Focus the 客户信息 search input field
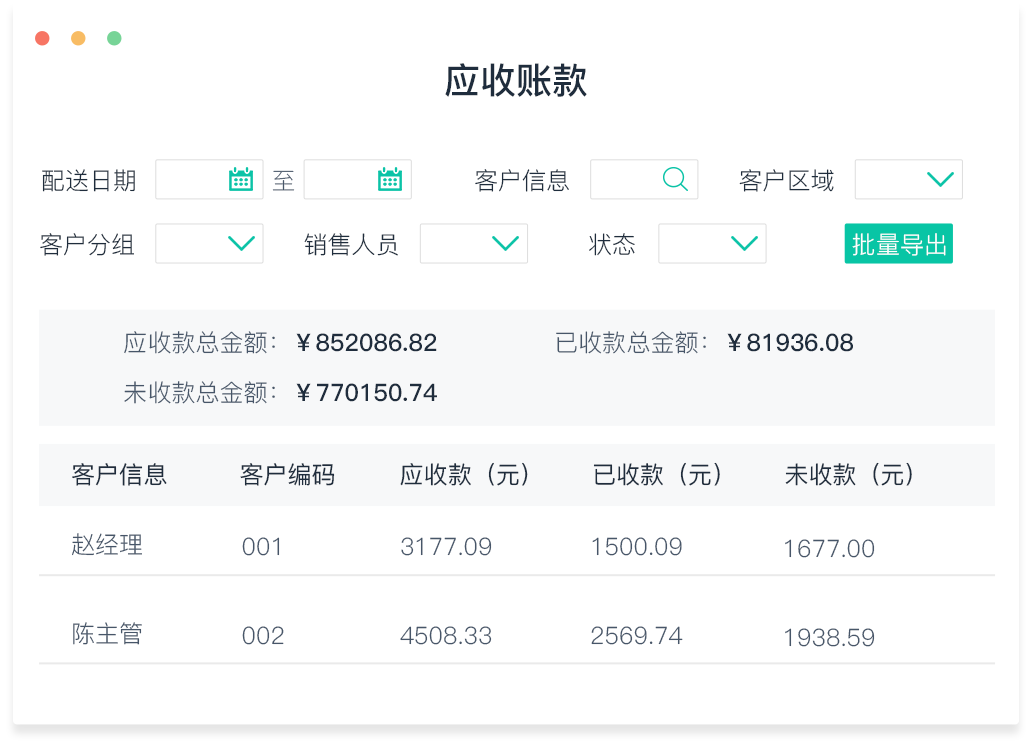Screen dimensions: 1032x754 tap(624, 180)
